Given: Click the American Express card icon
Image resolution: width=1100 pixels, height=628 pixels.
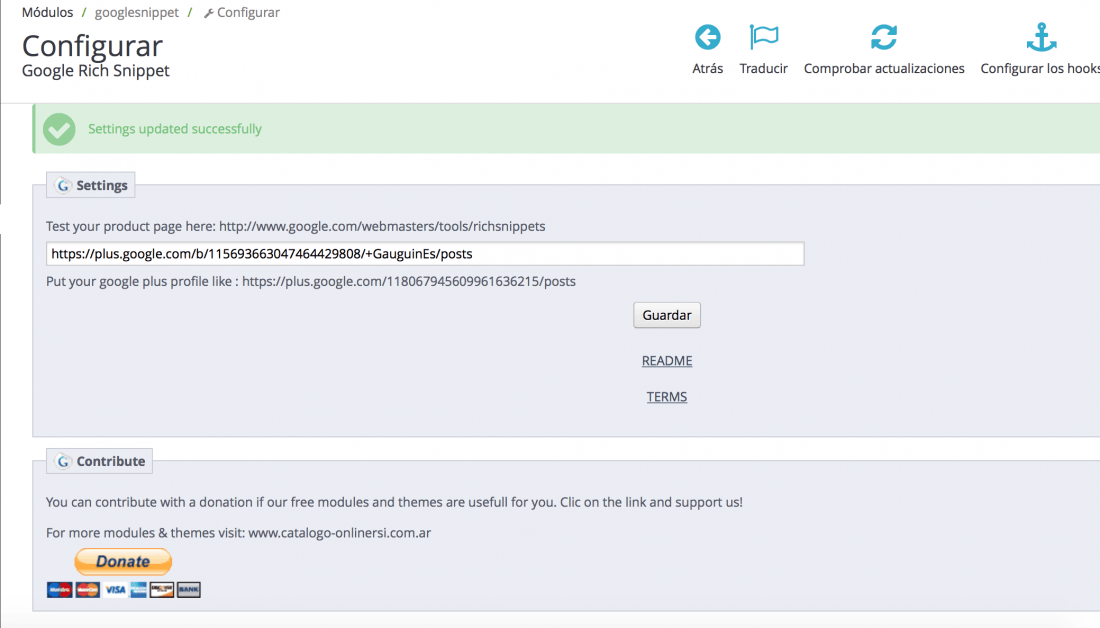Looking at the screenshot, I should coord(138,590).
